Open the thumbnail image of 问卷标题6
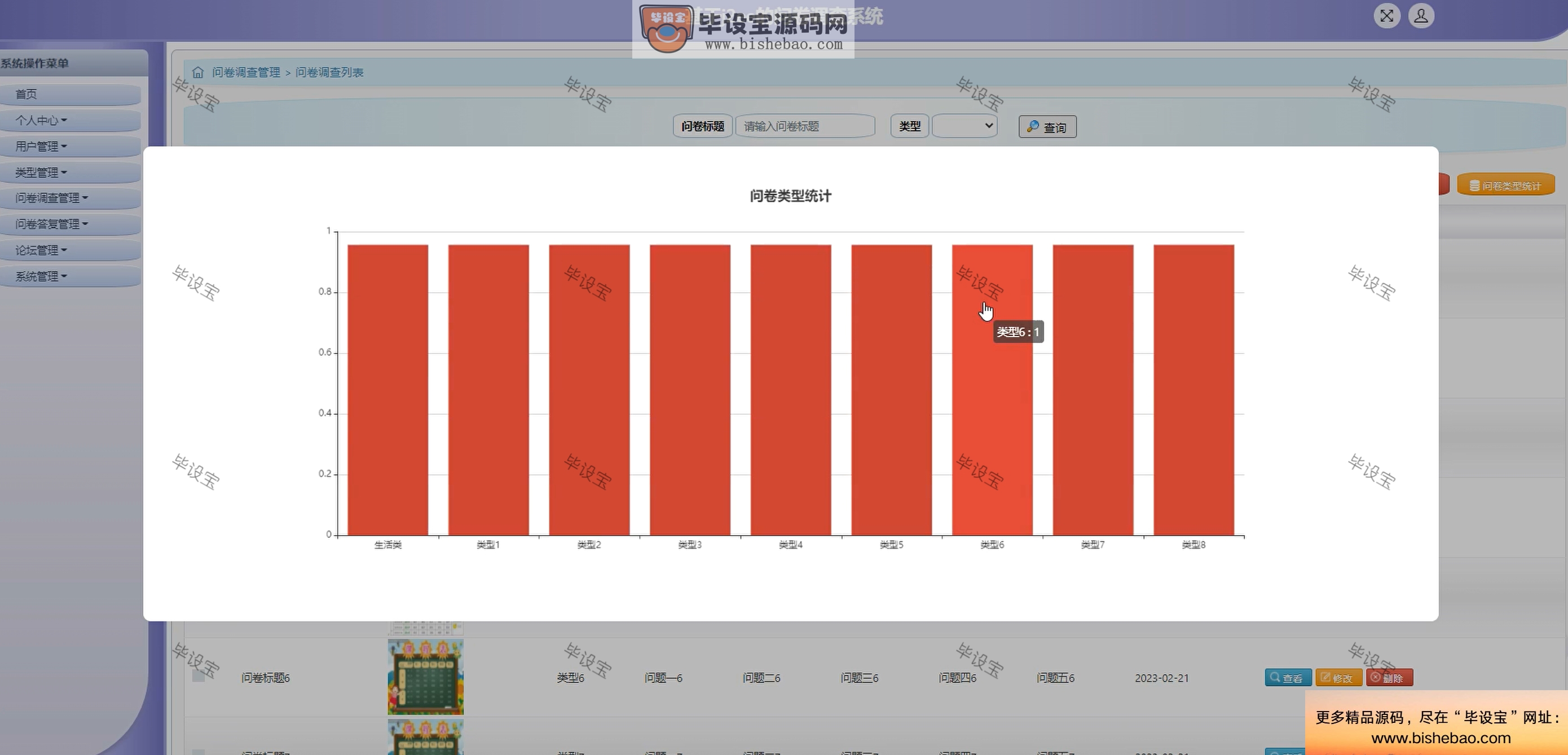 click(x=425, y=677)
